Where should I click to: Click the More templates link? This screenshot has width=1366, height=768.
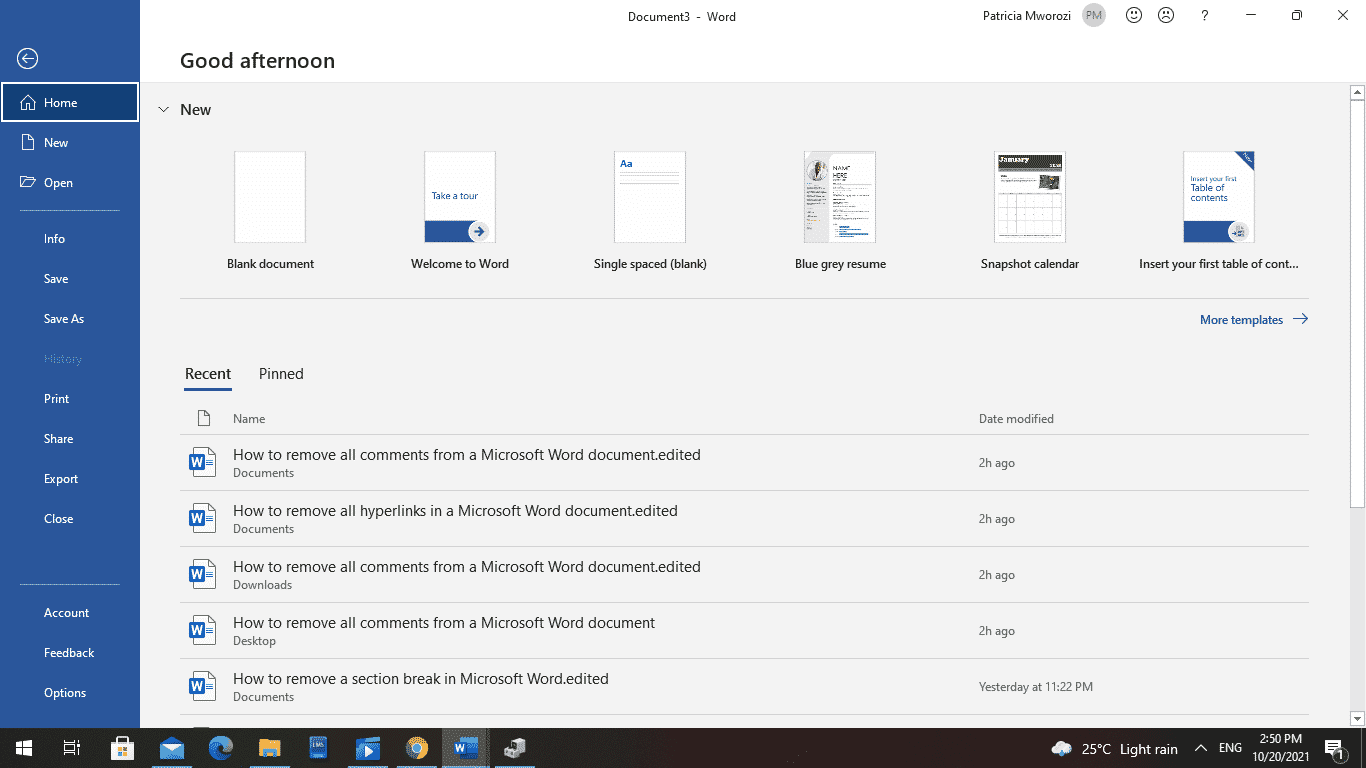(1241, 319)
